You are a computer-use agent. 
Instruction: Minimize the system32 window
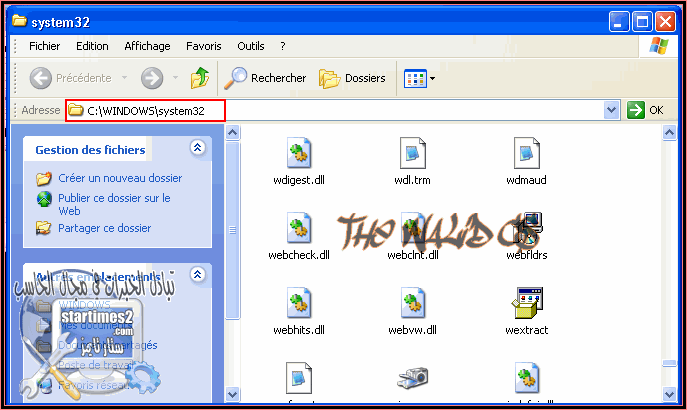pyautogui.click(x=619, y=21)
